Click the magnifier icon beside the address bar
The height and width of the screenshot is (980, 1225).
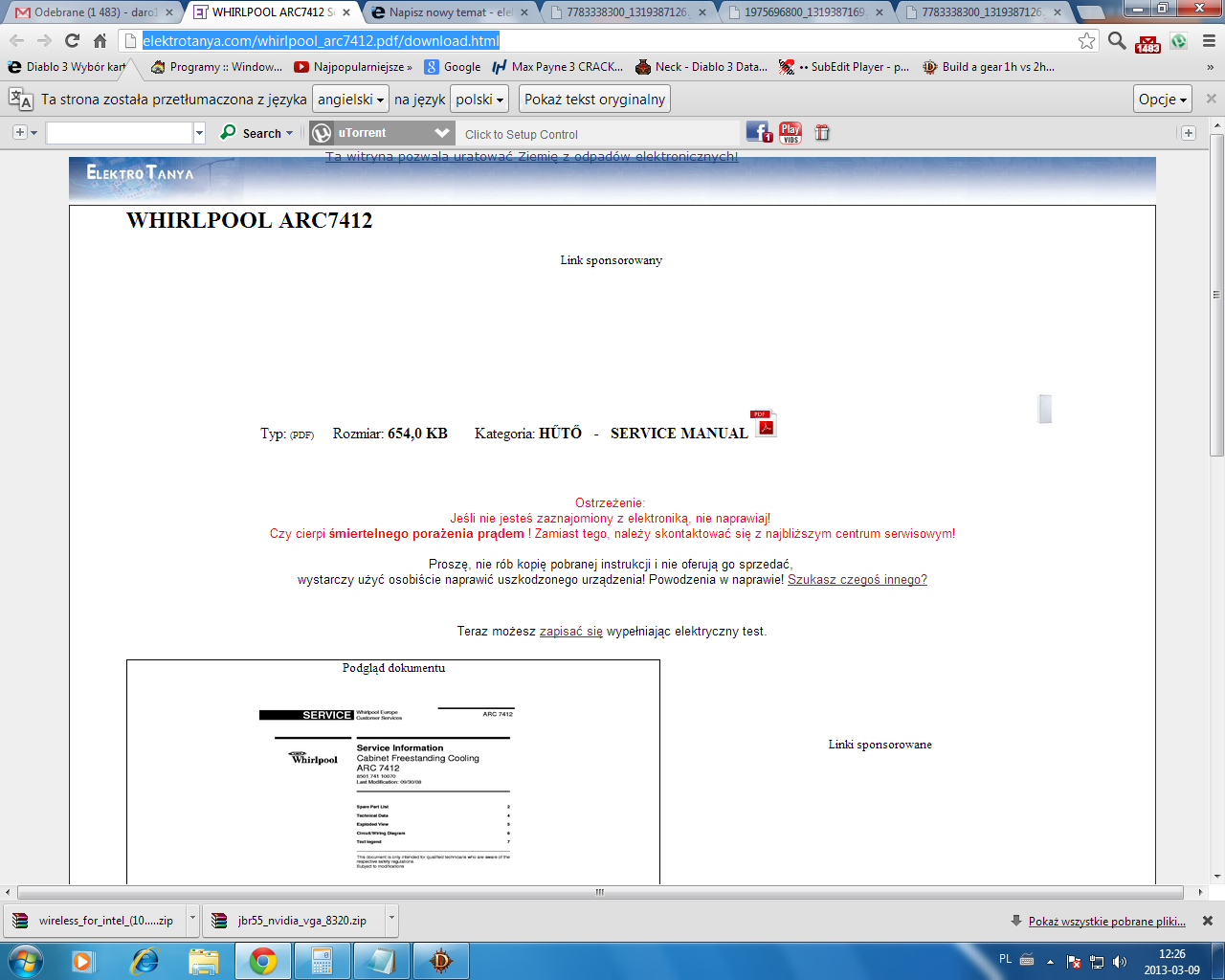coord(1117,40)
